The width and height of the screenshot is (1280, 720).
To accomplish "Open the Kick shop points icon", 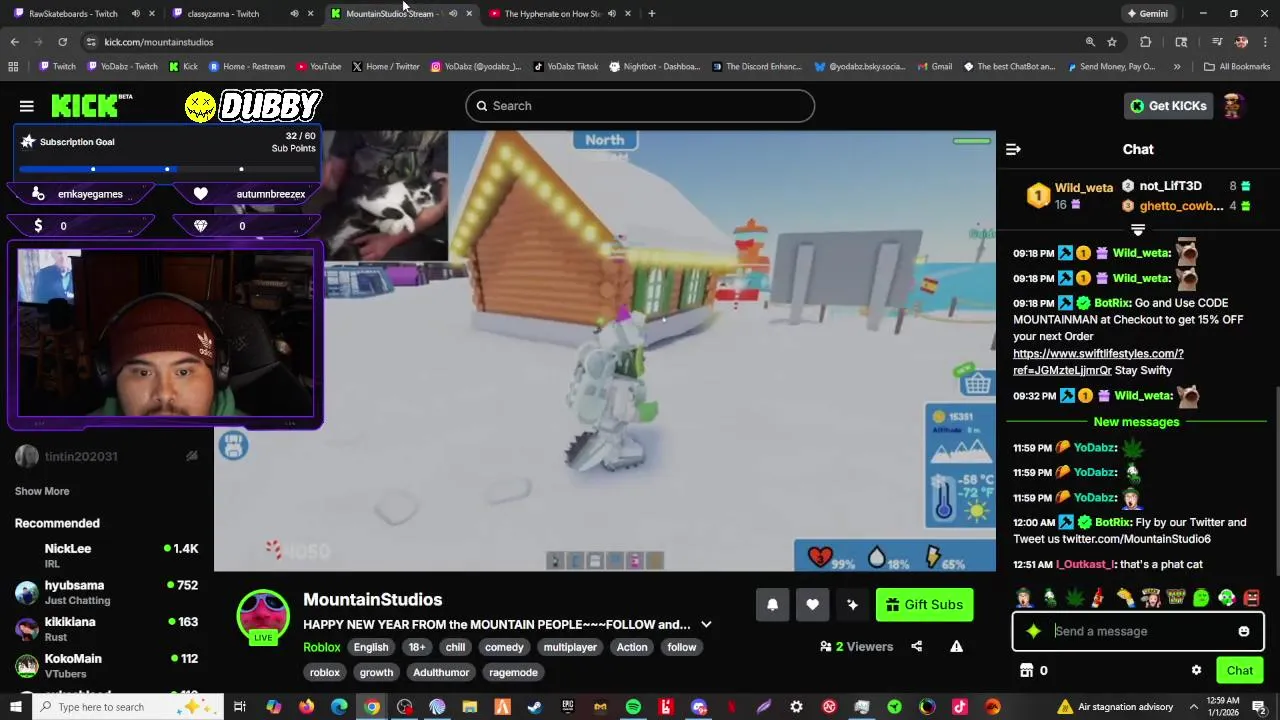I will coord(1026,670).
